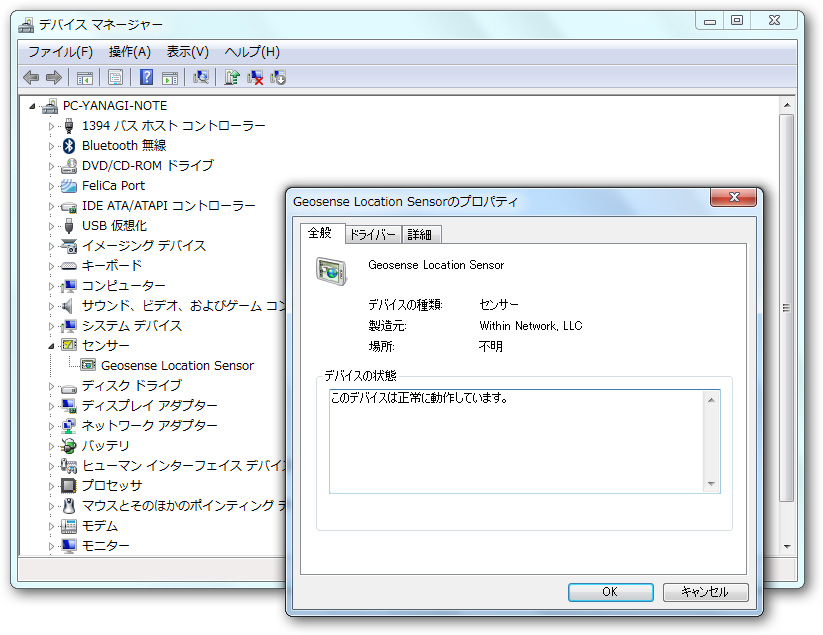
Task: Select the Geosense Location Sensor device icon
Action: point(87,365)
